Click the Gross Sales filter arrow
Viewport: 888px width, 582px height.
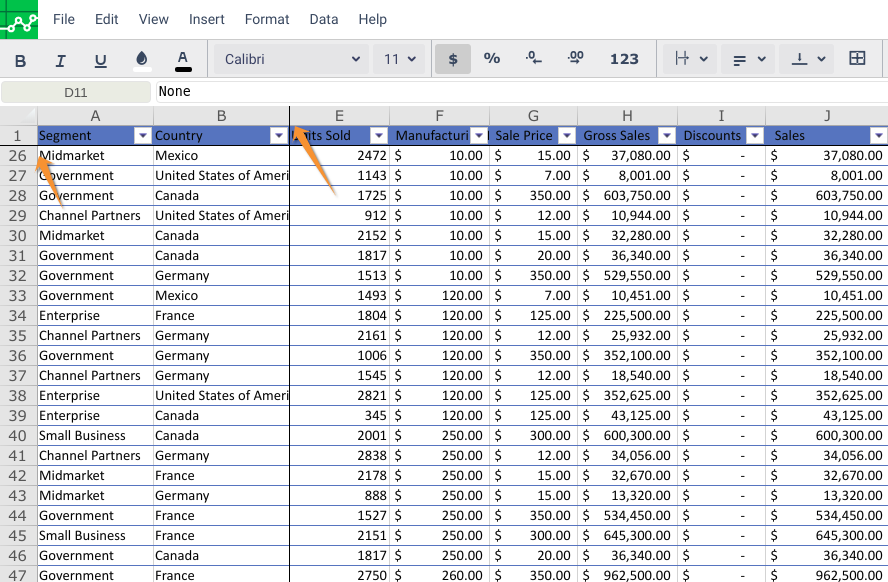pos(666,136)
